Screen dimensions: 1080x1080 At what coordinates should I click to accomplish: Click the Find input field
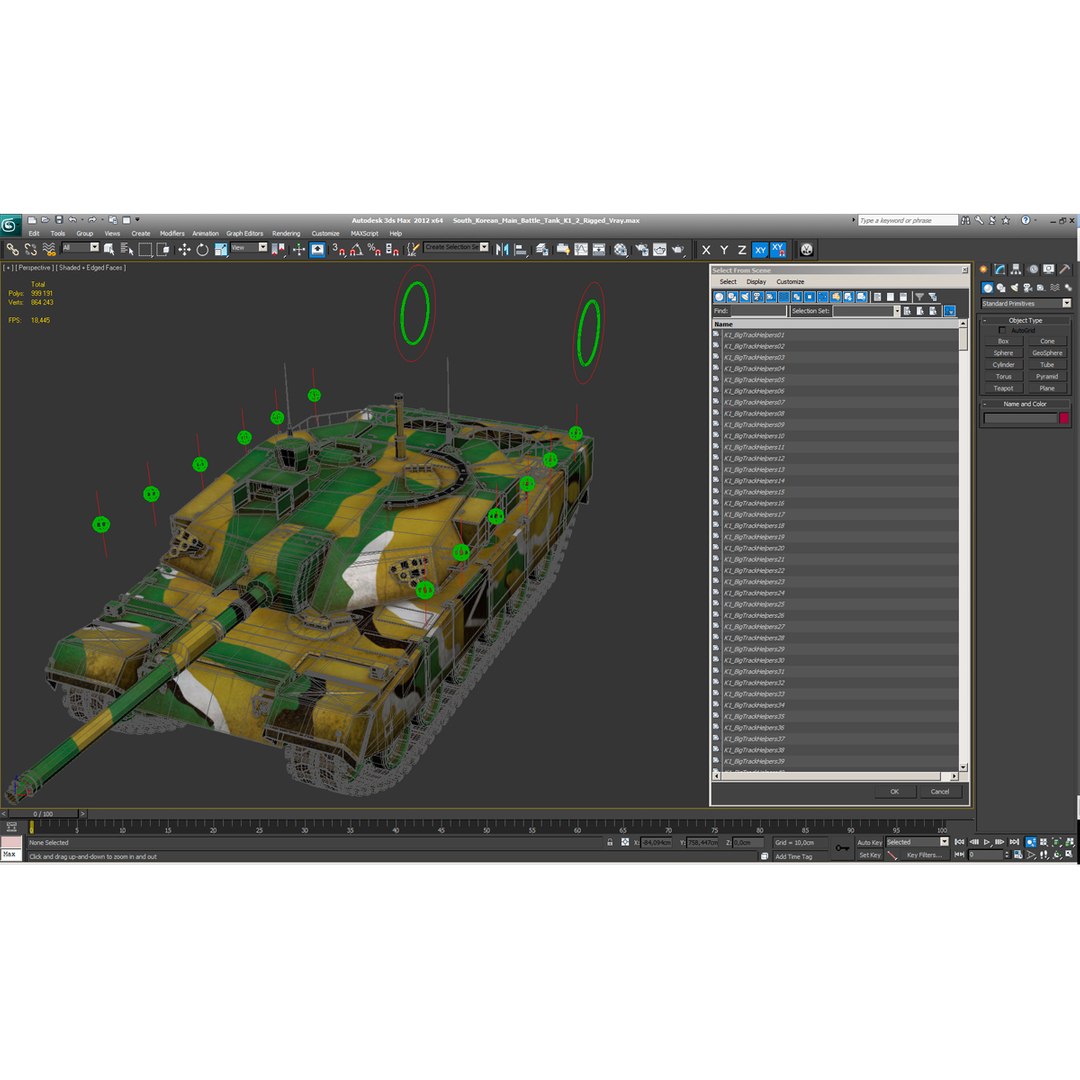(758, 311)
